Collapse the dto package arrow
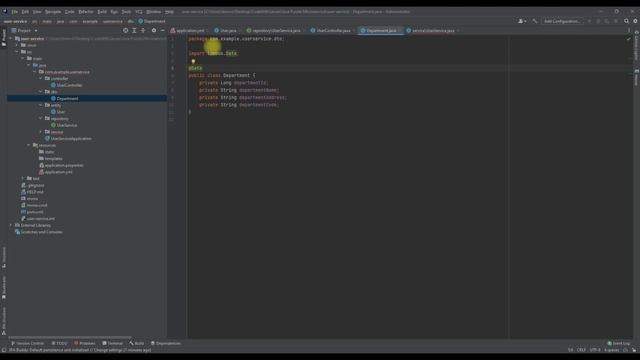The width and height of the screenshot is (640, 360). [40, 92]
